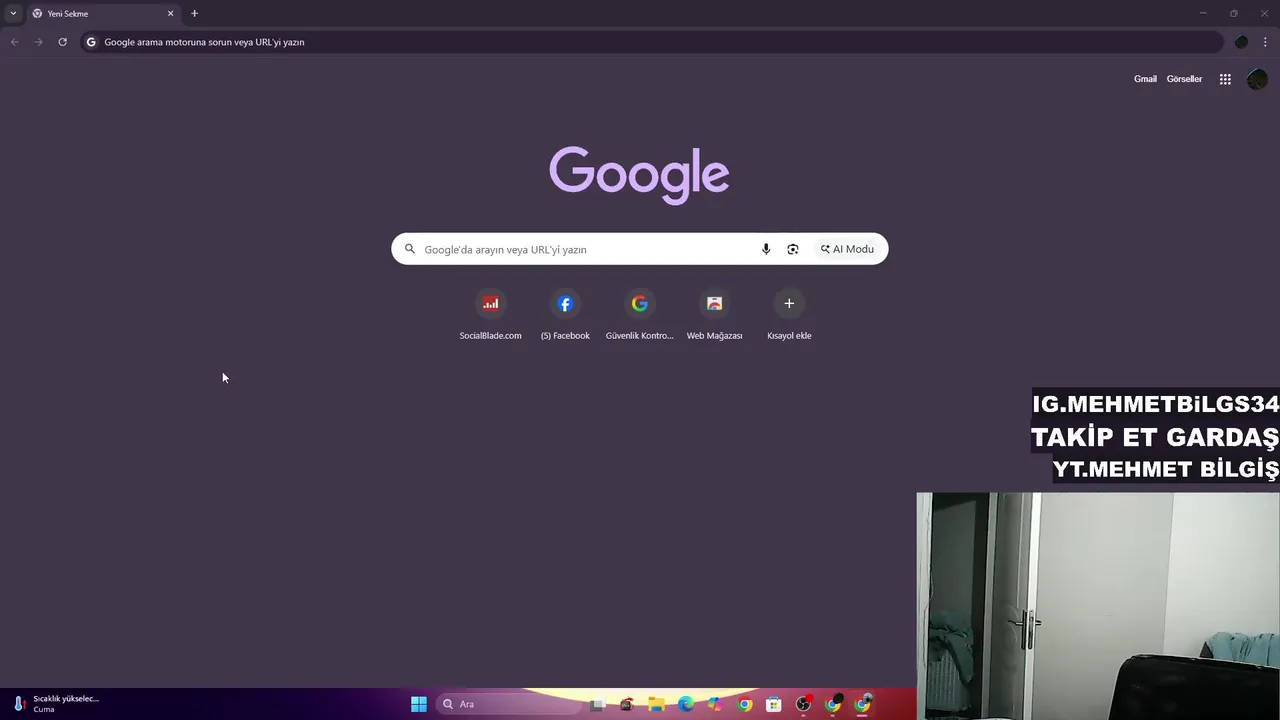
Task: Click the browser profile avatar in toolbar
Action: (1241, 42)
